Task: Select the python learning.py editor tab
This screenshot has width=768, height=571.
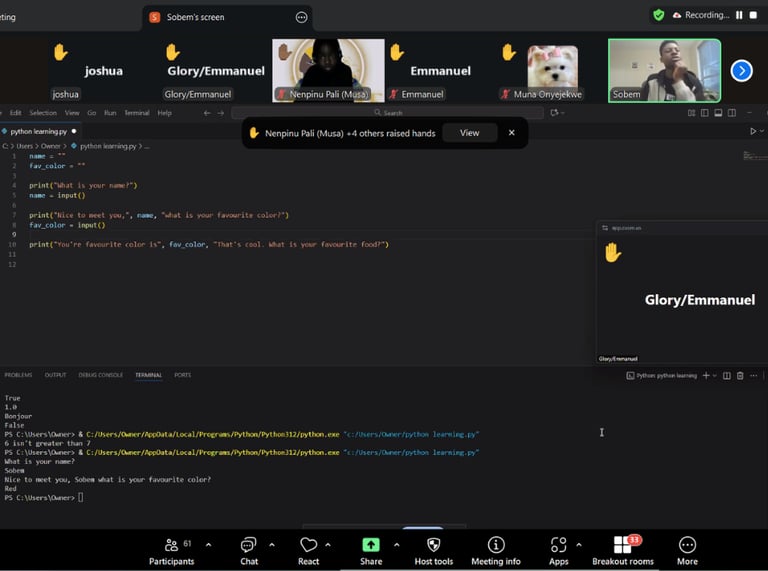Action: tap(40, 131)
